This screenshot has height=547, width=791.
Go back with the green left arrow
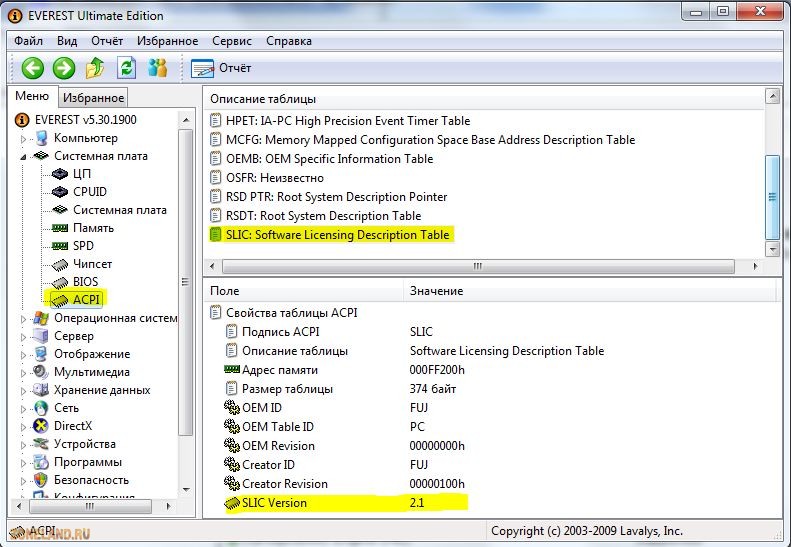(33, 68)
